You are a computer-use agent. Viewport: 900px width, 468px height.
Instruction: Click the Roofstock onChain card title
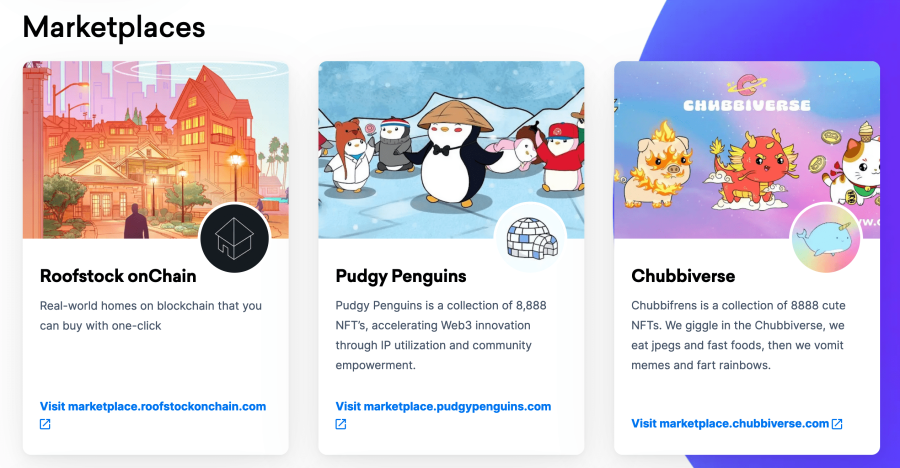(x=118, y=276)
